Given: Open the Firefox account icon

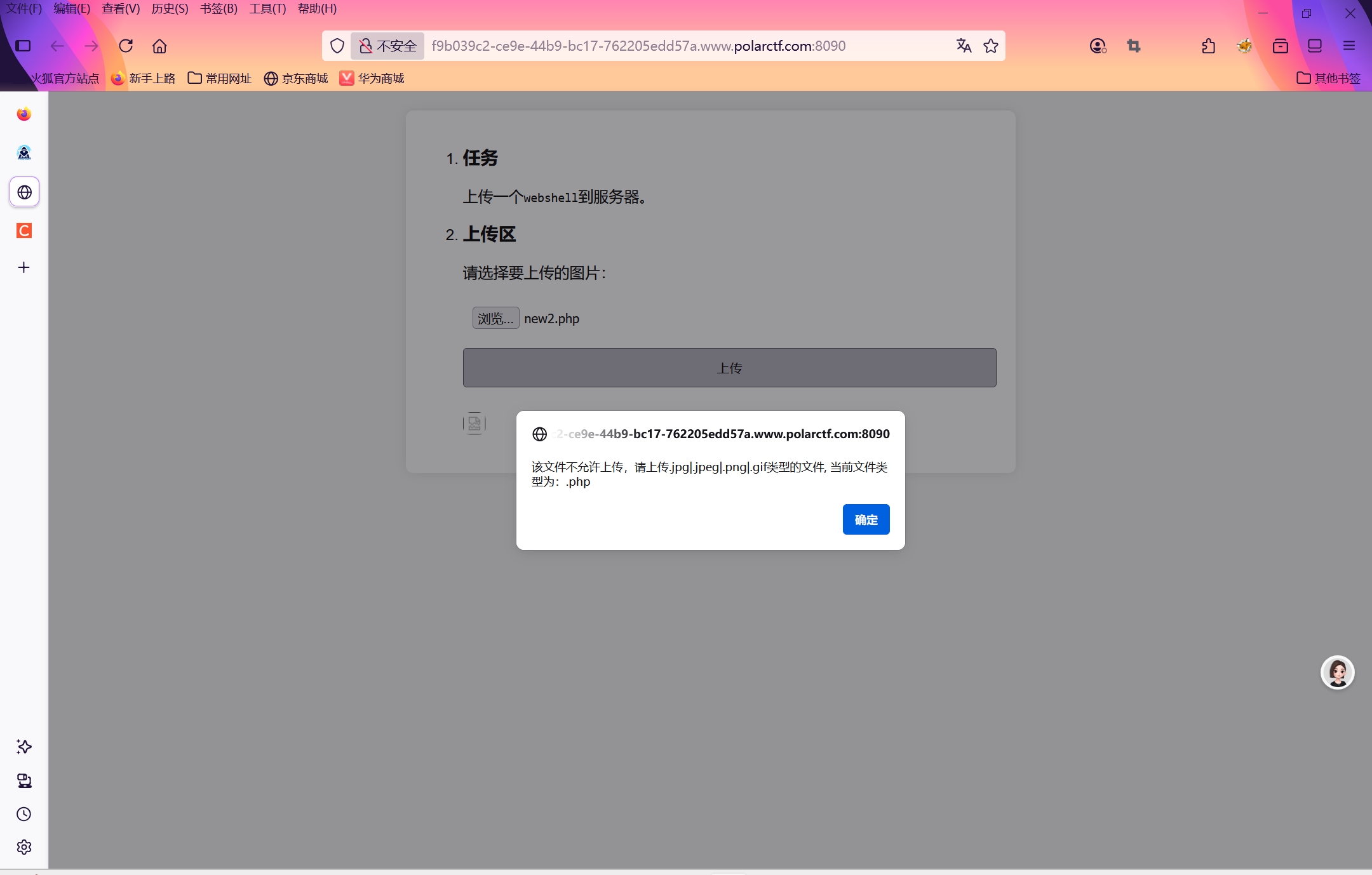Looking at the screenshot, I should [x=1098, y=46].
